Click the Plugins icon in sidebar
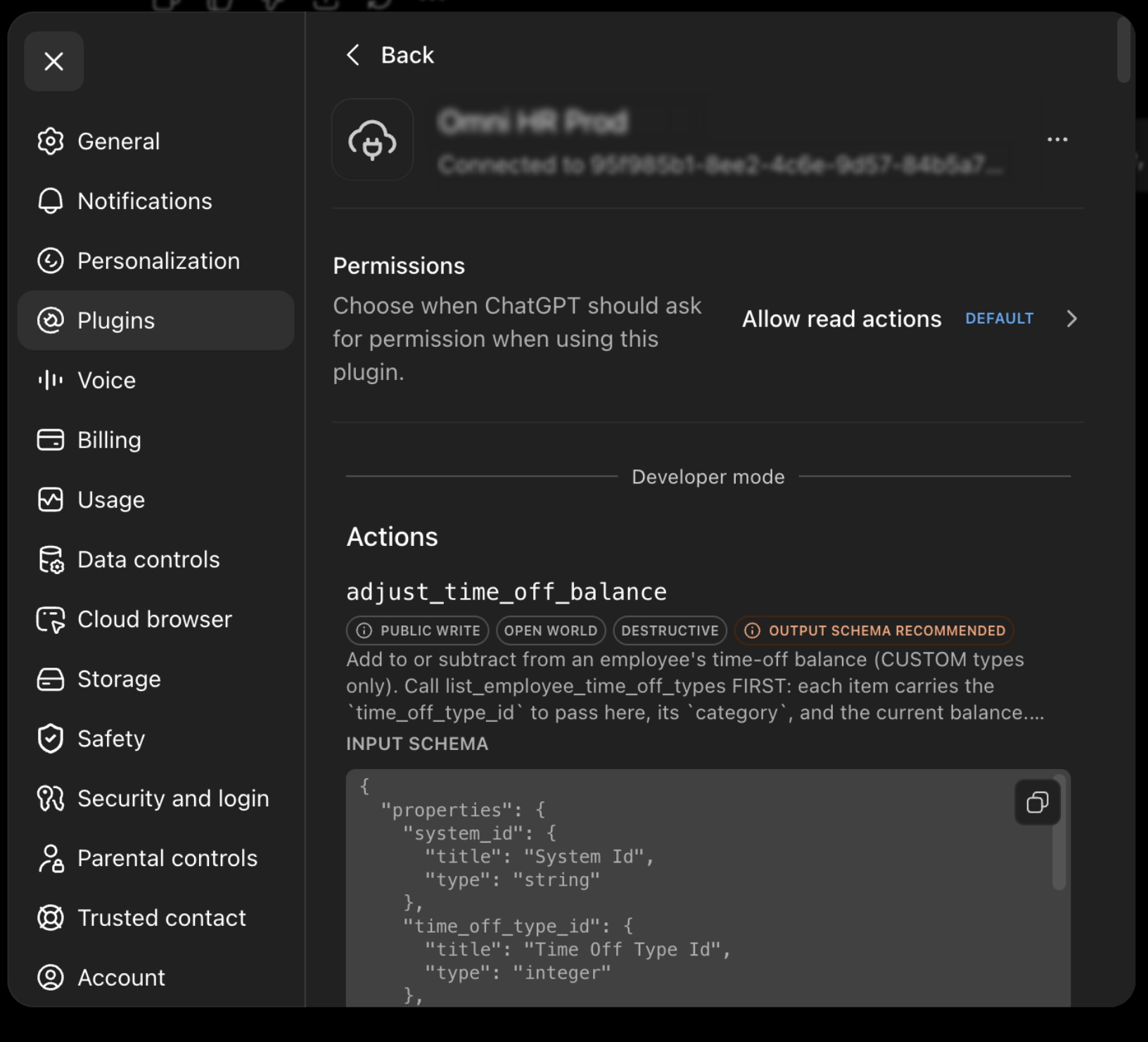 51,321
